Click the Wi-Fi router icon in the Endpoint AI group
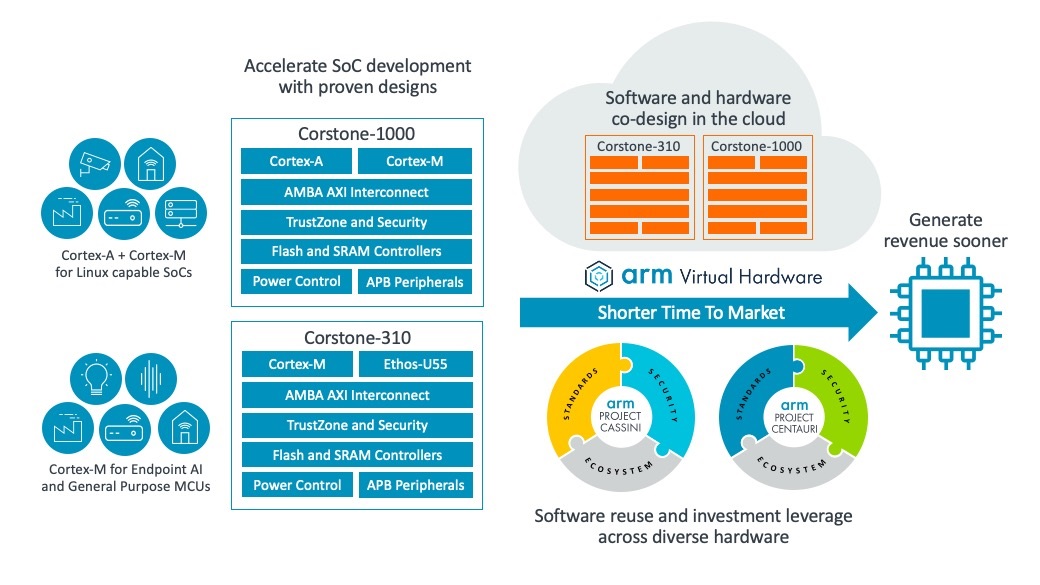This screenshot has width=1040, height=585. tap(125, 428)
